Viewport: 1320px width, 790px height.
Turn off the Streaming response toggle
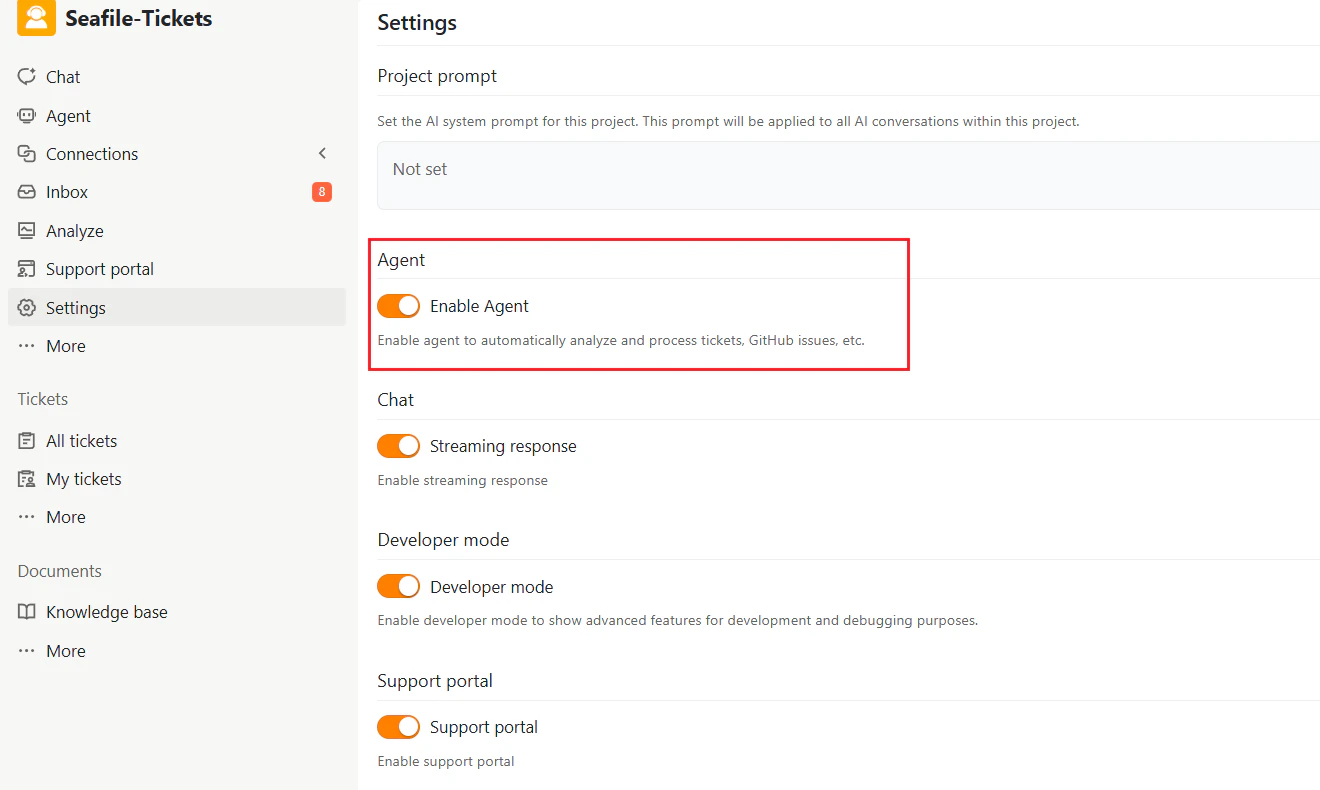pyautogui.click(x=398, y=446)
